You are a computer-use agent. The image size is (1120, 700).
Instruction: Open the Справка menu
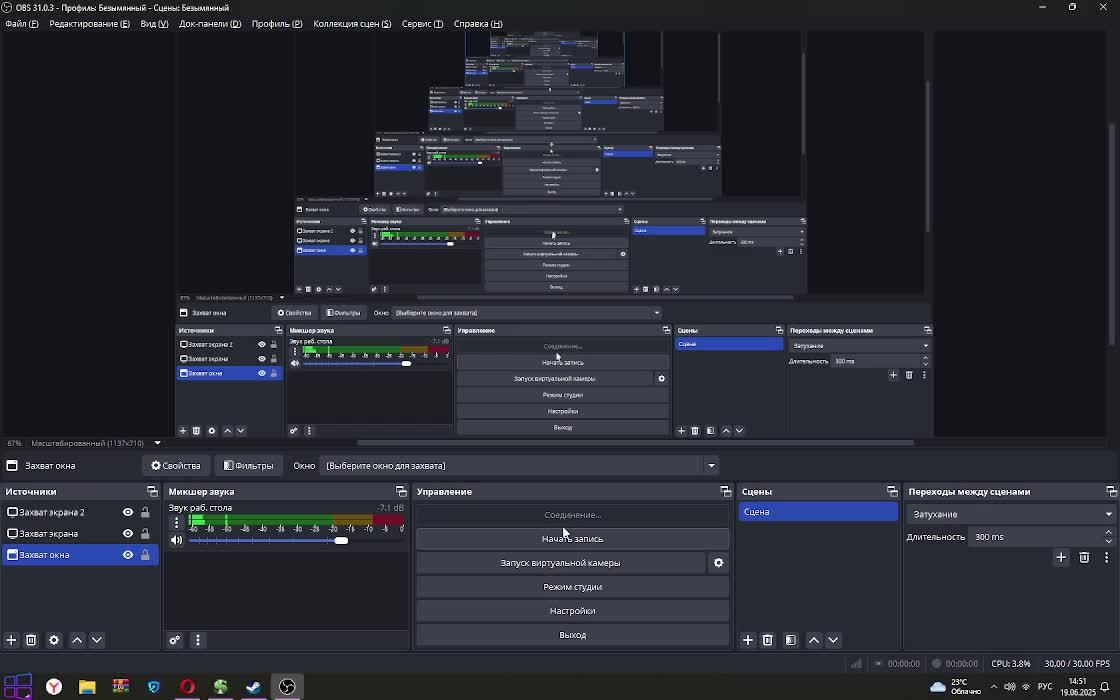click(x=478, y=24)
